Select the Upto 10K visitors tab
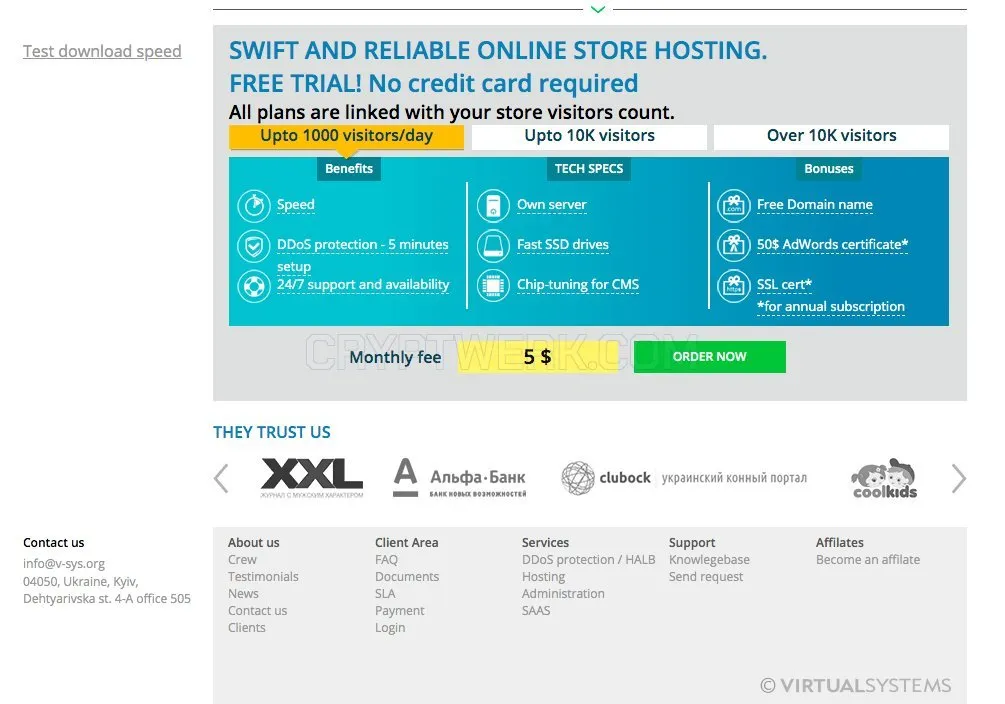1005x704 pixels. (589, 136)
